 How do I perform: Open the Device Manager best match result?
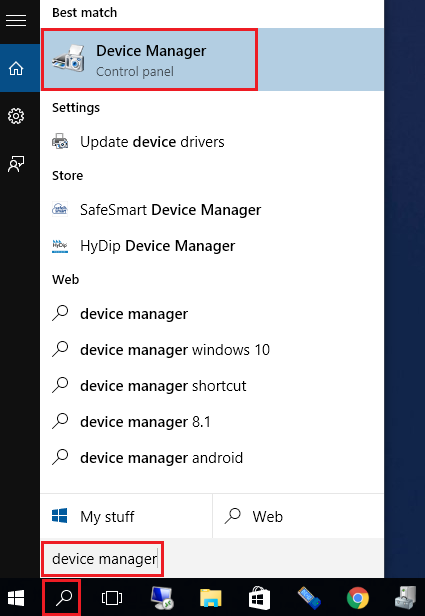point(212,60)
